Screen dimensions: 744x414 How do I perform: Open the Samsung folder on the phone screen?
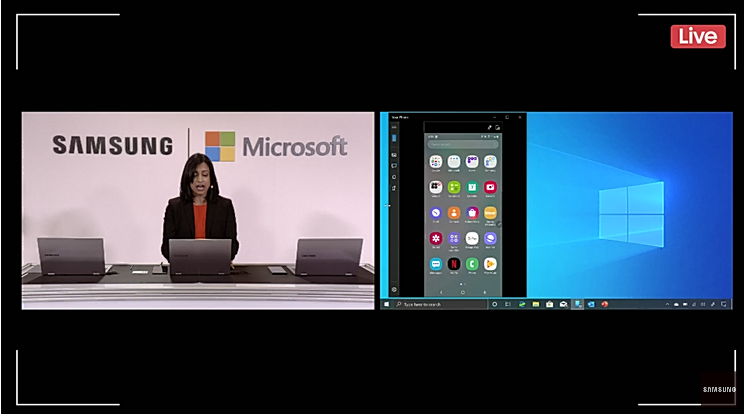[x=490, y=162]
